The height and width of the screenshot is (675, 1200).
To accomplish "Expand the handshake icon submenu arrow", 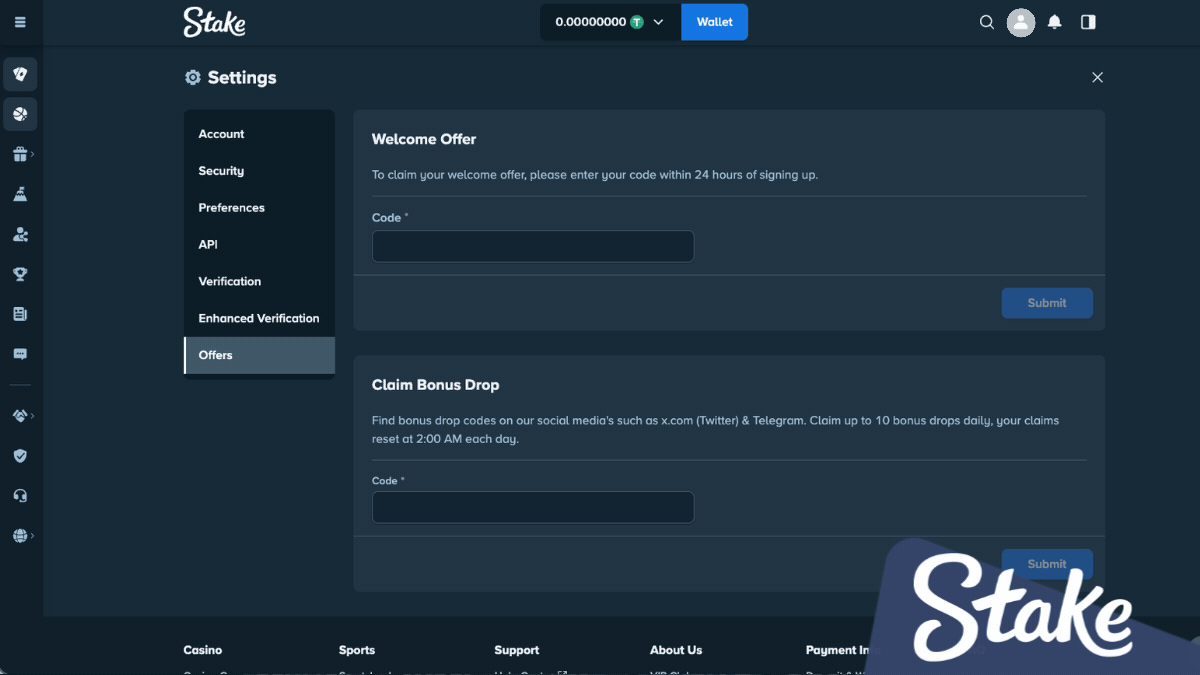I will [x=33, y=415].
